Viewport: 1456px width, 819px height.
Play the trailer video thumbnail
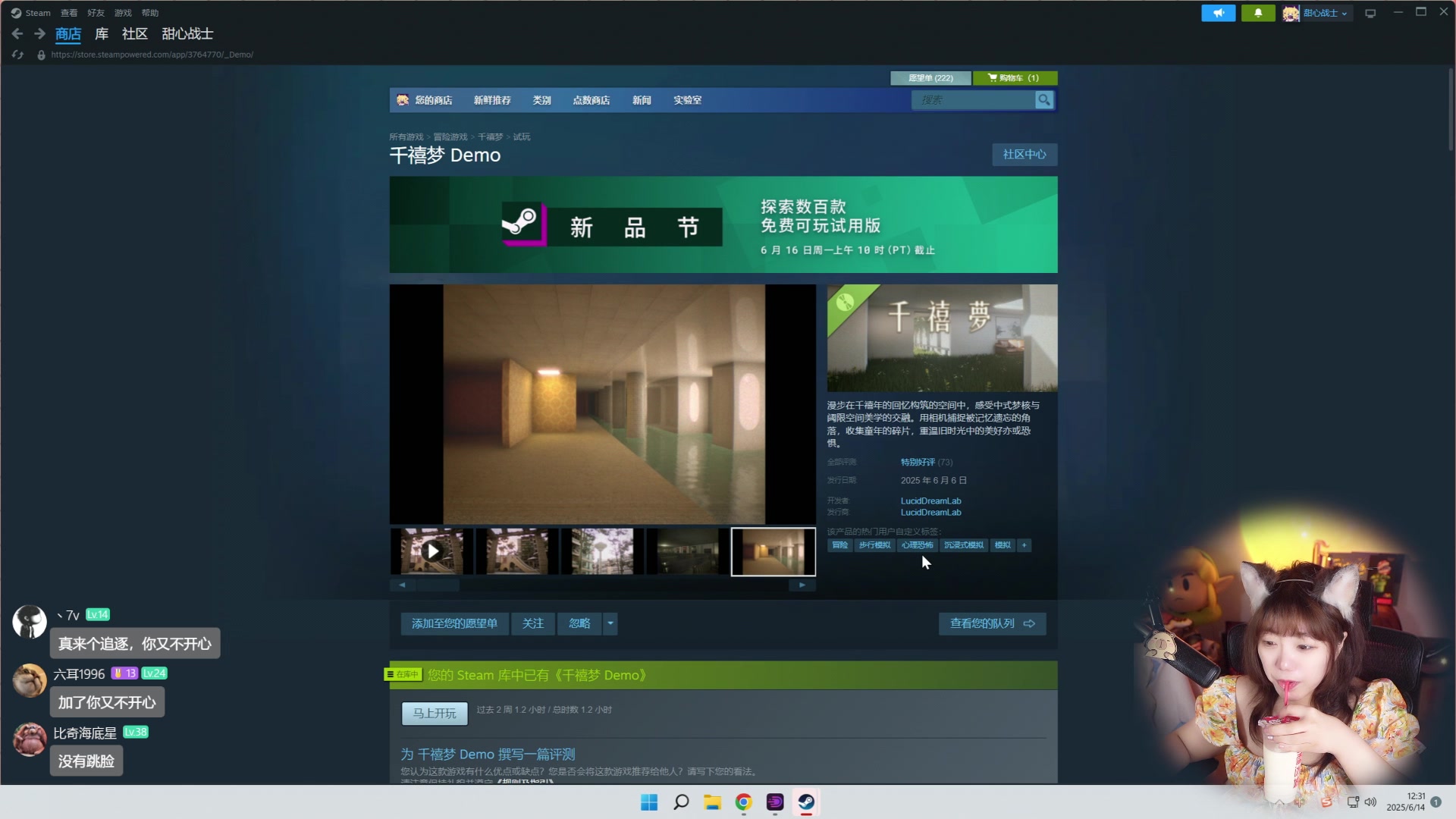[431, 551]
